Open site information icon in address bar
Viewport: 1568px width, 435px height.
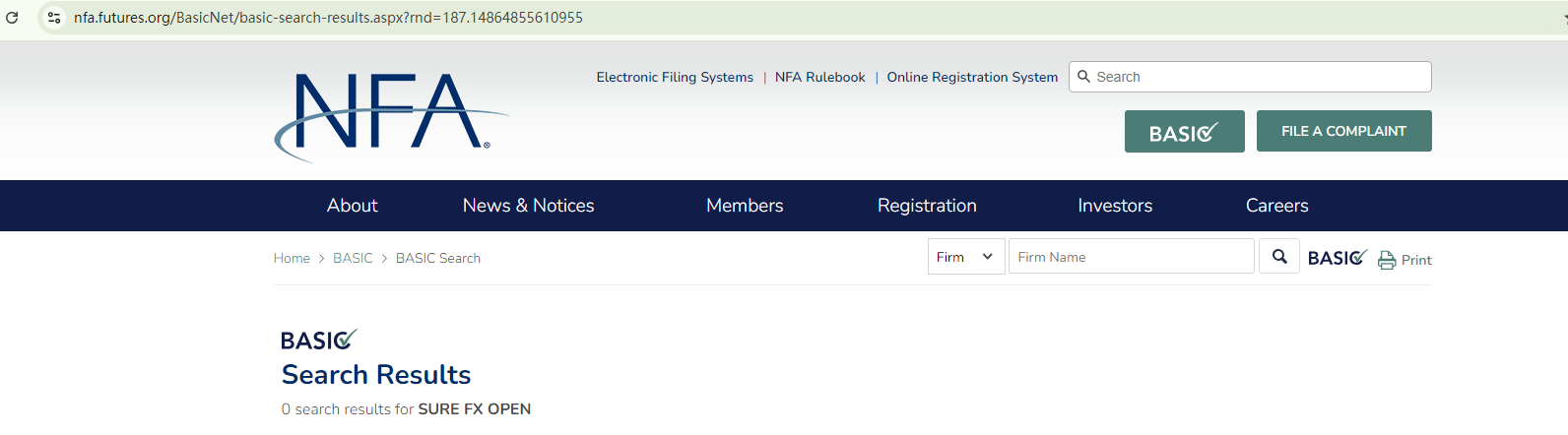pyautogui.click(x=54, y=18)
